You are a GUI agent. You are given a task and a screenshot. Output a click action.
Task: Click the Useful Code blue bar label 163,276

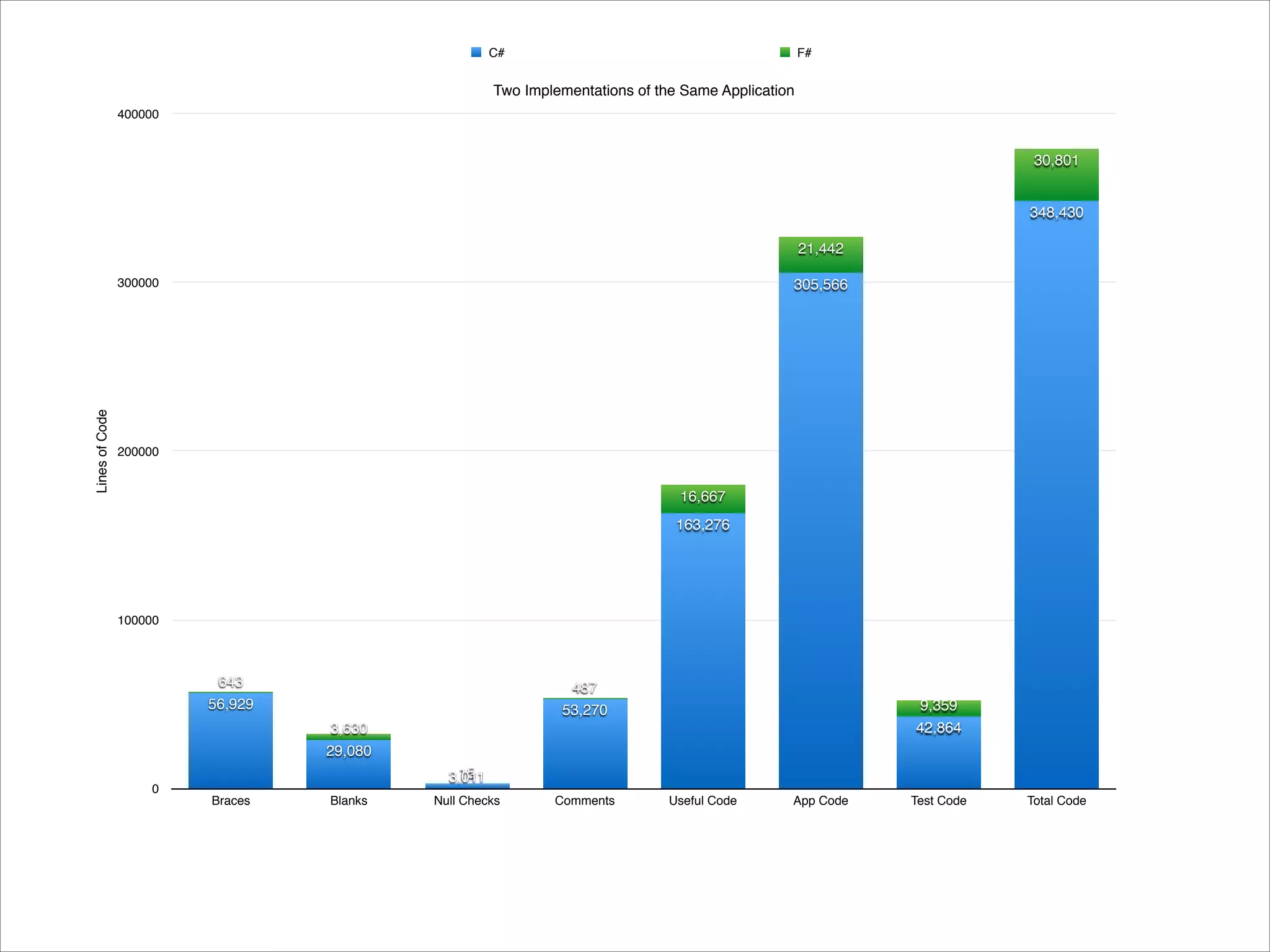coord(703,526)
